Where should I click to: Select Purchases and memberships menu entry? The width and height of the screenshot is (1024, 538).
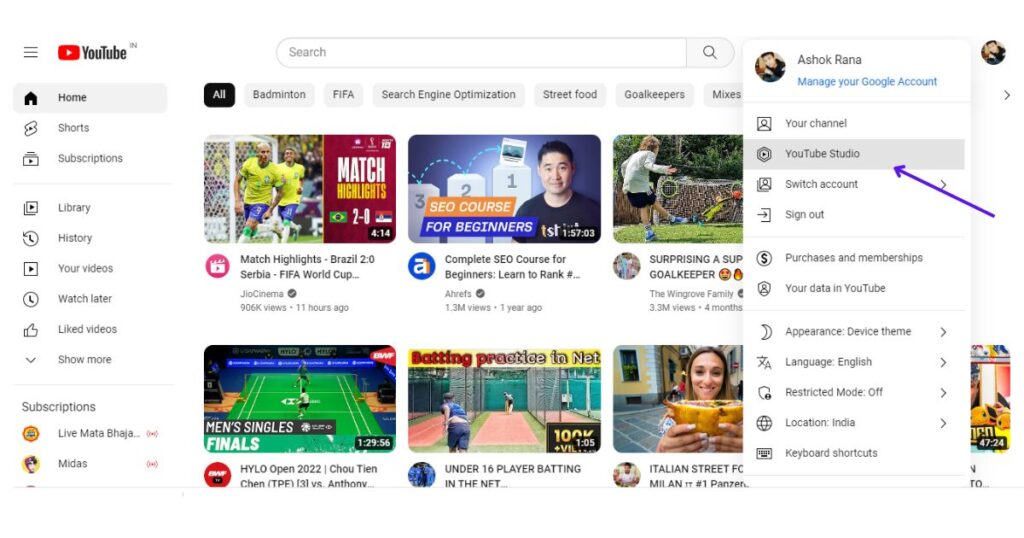[x=854, y=258]
